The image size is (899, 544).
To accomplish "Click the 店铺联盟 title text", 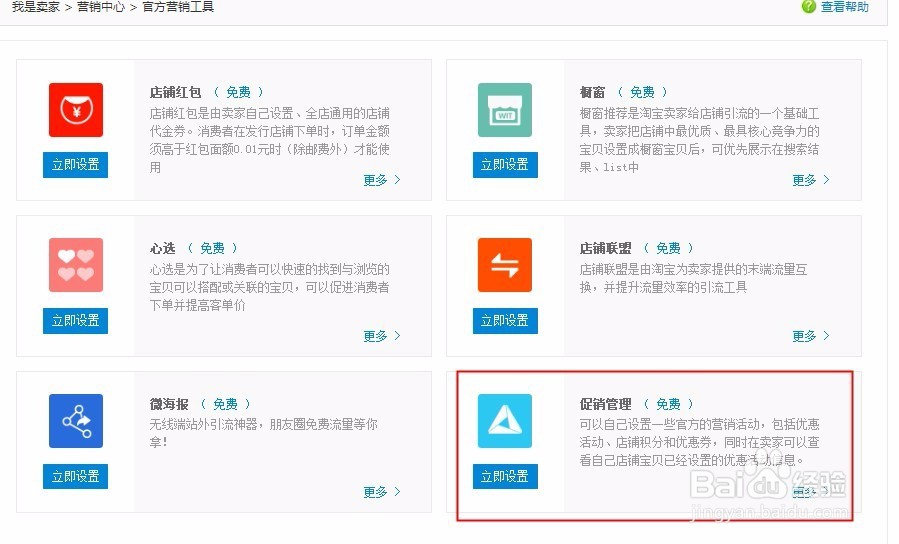I will point(605,248).
